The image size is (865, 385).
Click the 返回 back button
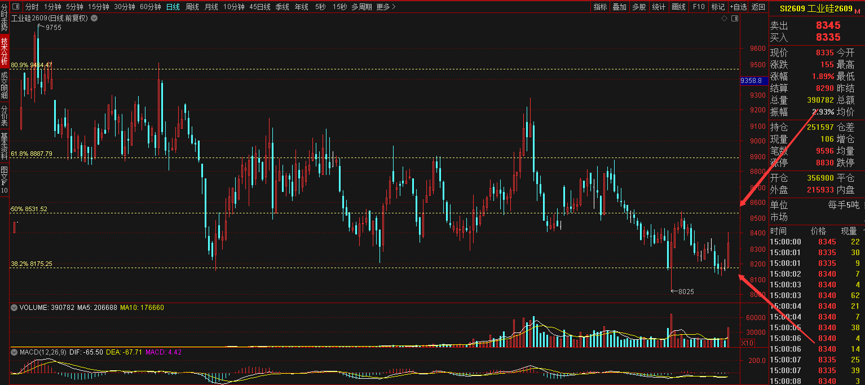pos(759,7)
